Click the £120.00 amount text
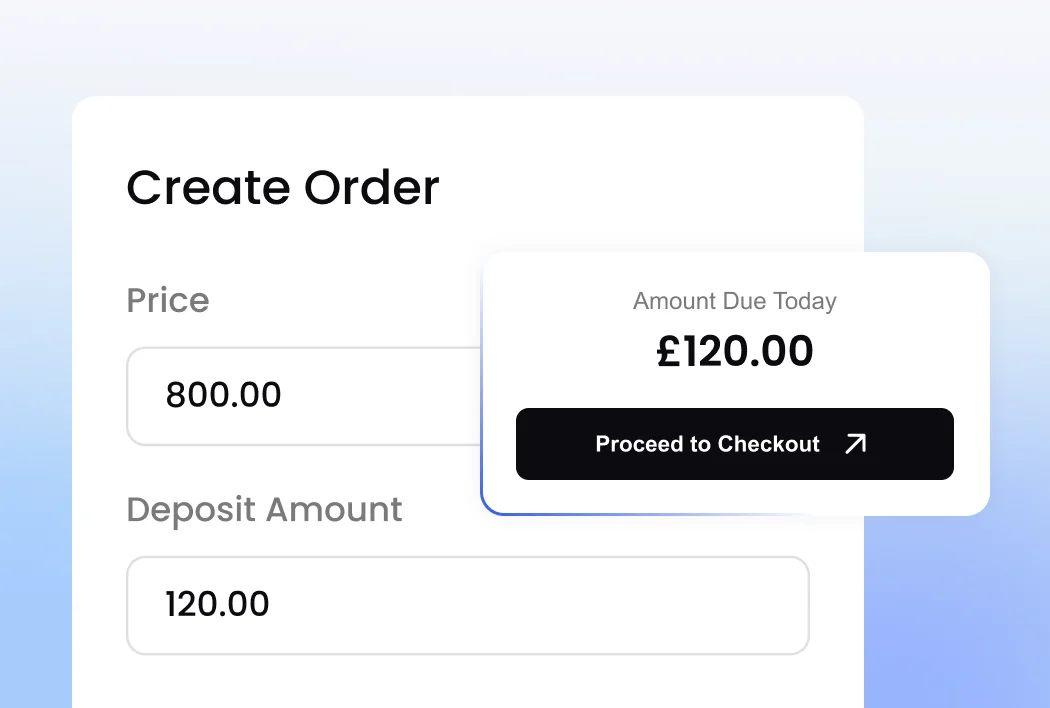Image resolution: width=1050 pixels, height=708 pixels. coord(735,350)
